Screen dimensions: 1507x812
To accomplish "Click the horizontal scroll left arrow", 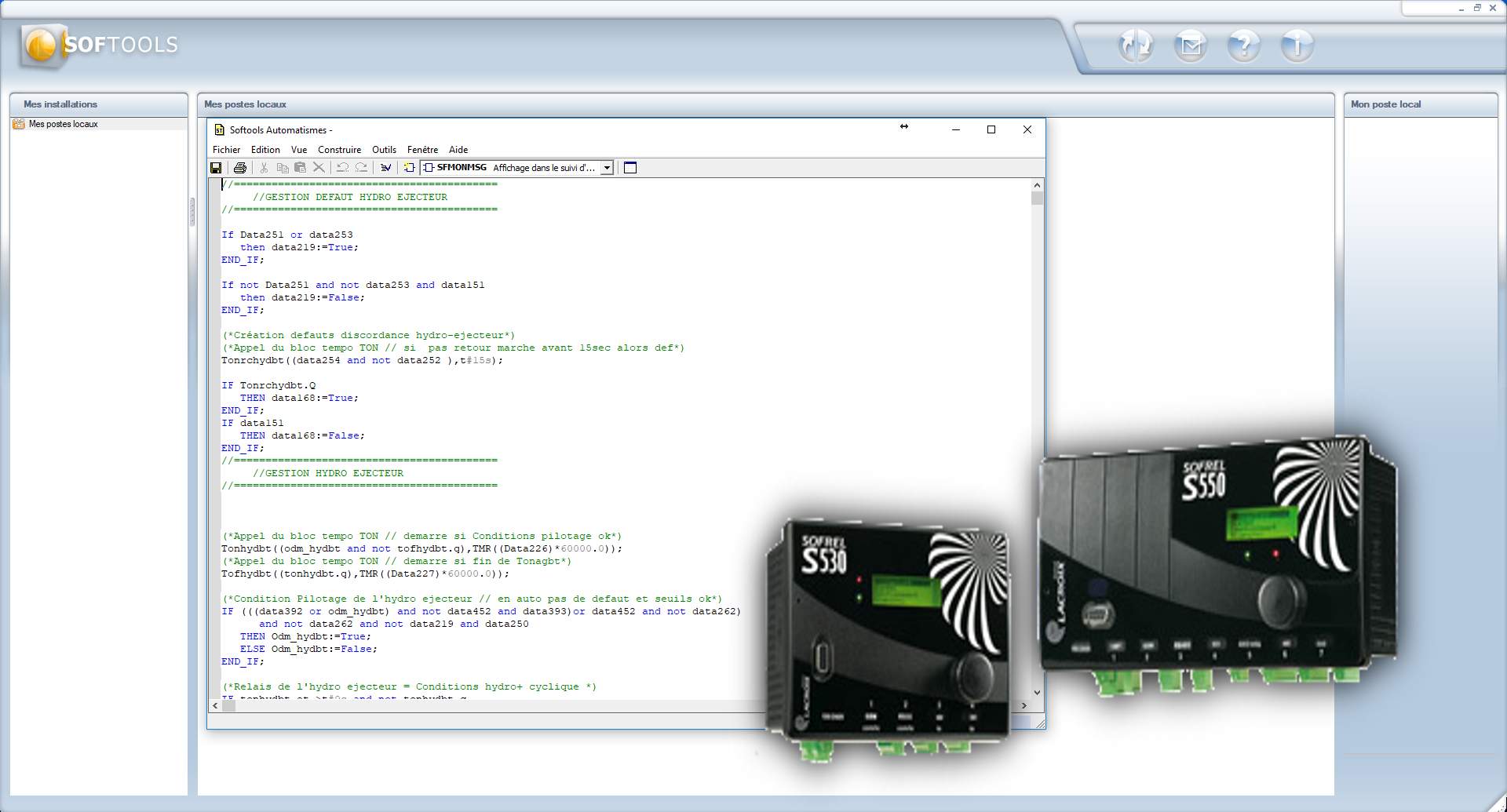I will (215, 706).
